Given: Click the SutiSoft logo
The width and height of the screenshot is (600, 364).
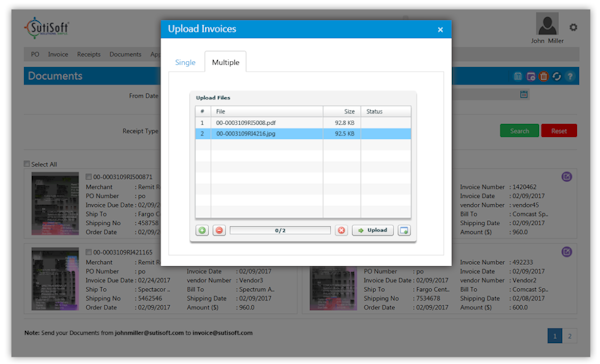Looking at the screenshot, I should 47,28.
